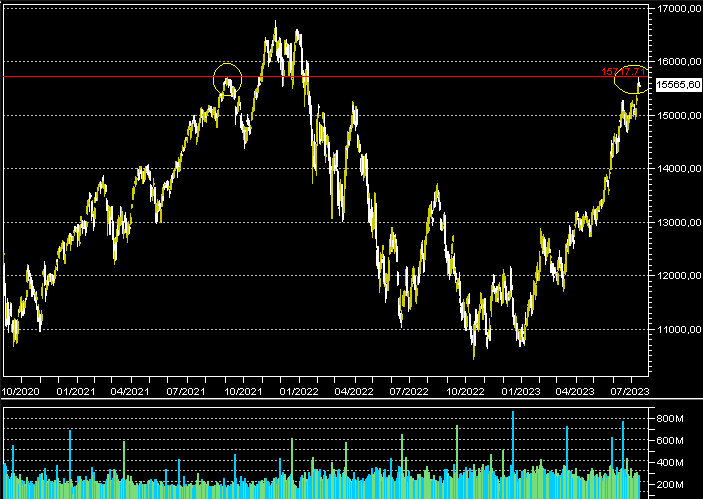The width and height of the screenshot is (703, 499).
Task: Select the current price tag 15565,60
Action: click(678, 84)
